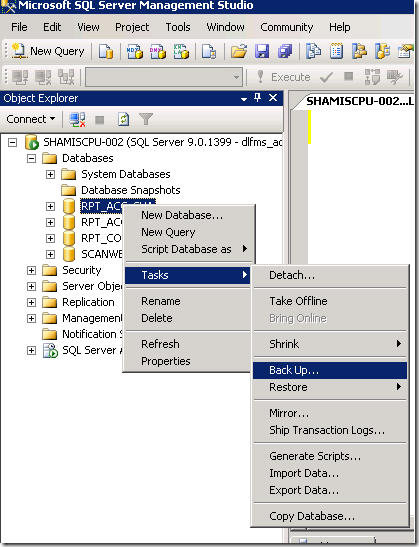Select Copy Database... menu entry
Image resolution: width=419 pixels, height=547 pixels.
[x=330, y=516]
